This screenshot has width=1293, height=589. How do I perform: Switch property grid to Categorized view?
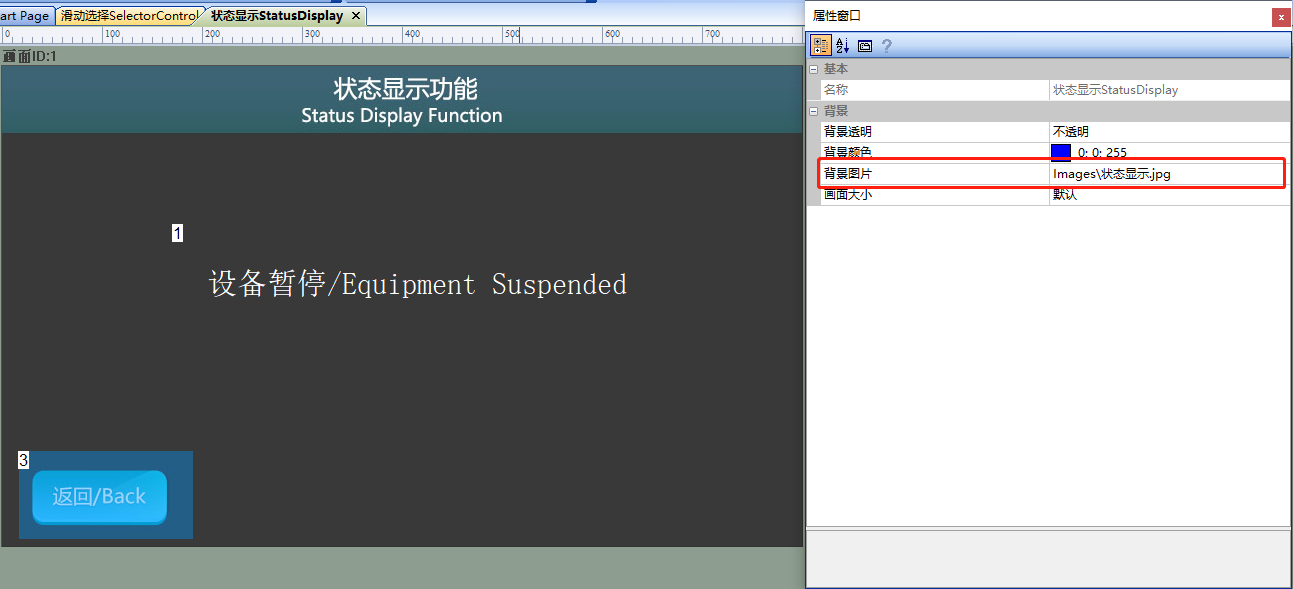[x=821, y=45]
